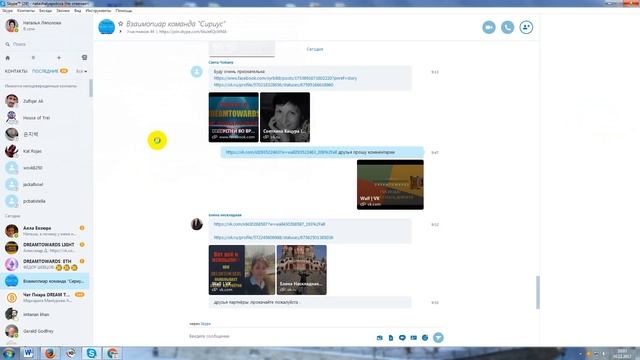Open the Kat Rojas conversation
Viewport: 640px width, 360px height.
[45, 151]
